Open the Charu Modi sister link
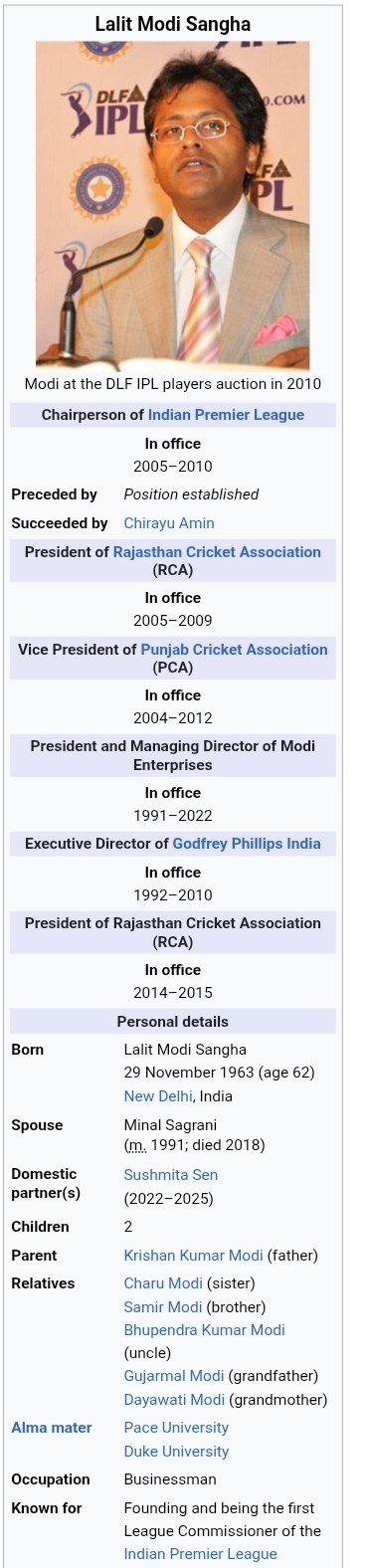 point(163,1283)
